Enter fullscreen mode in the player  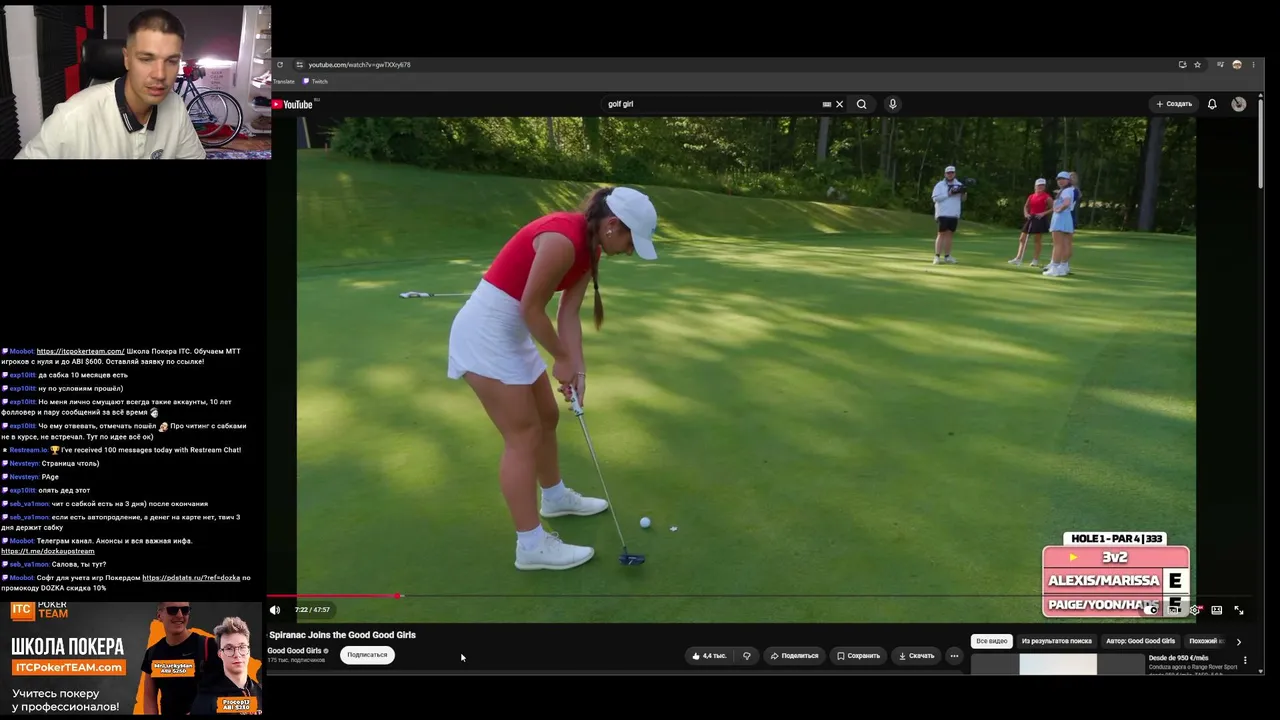[x=1239, y=610]
